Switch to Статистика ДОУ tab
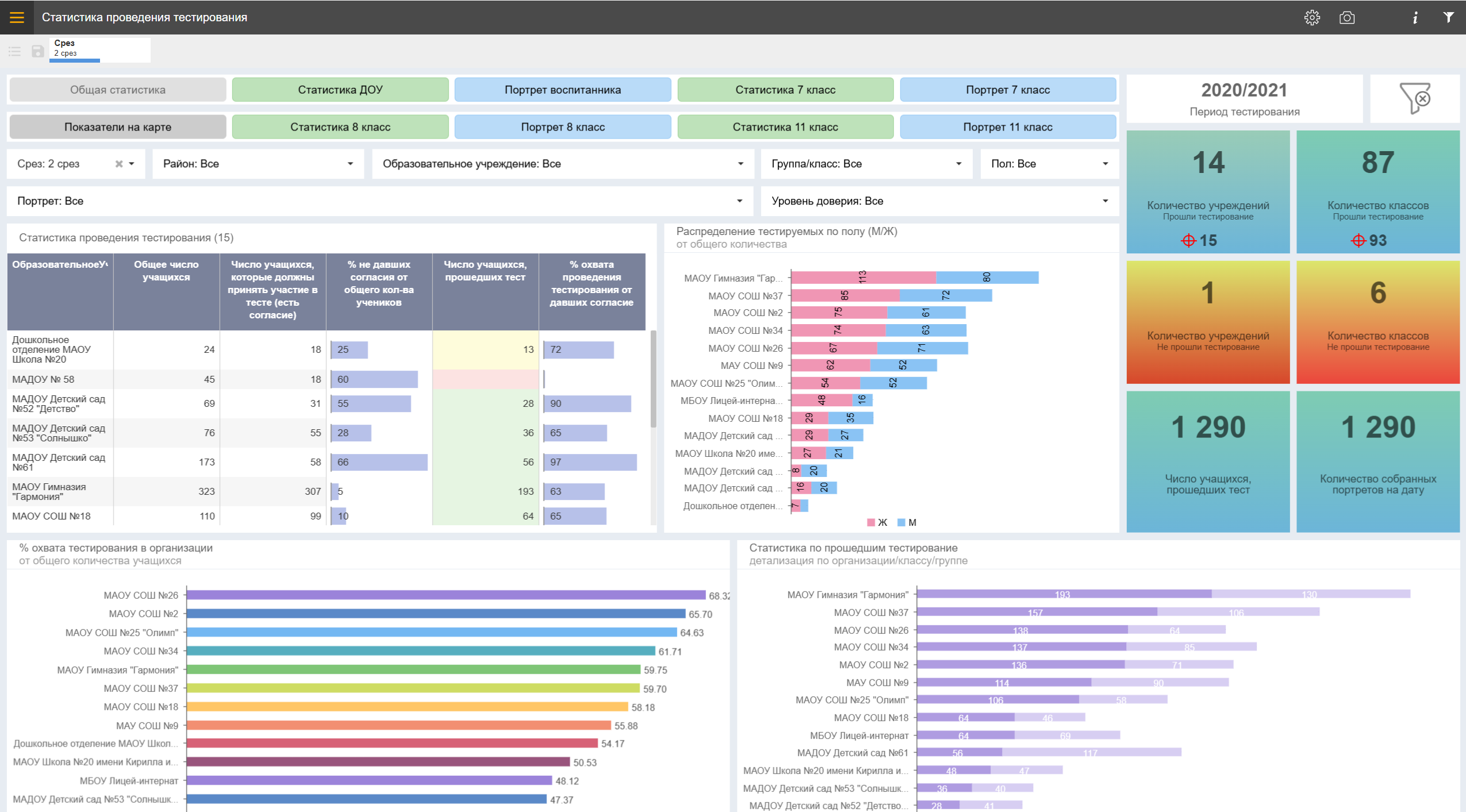The width and height of the screenshot is (1466, 812). click(340, 90)
